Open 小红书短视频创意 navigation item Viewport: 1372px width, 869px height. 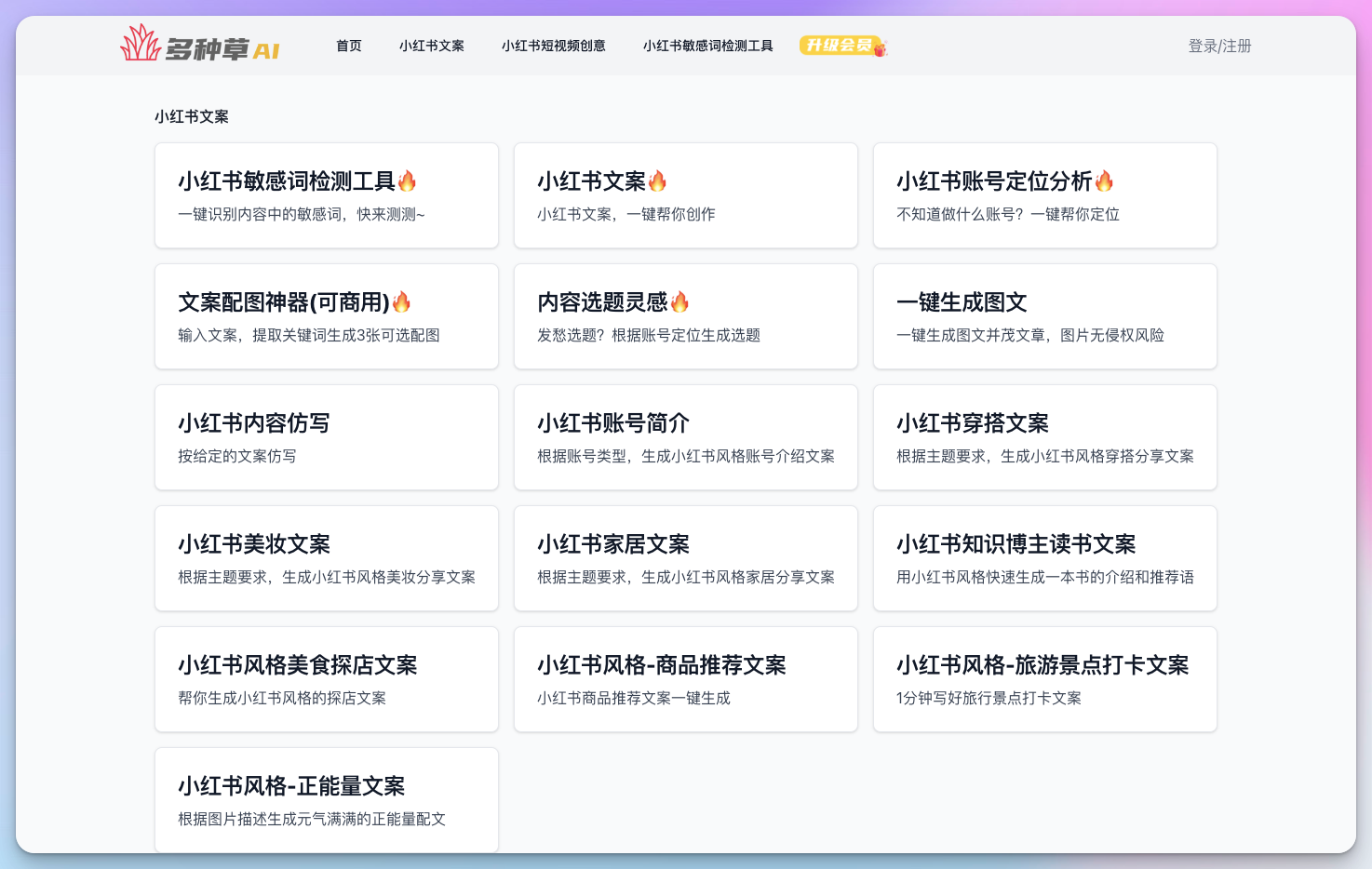point(554,46)
